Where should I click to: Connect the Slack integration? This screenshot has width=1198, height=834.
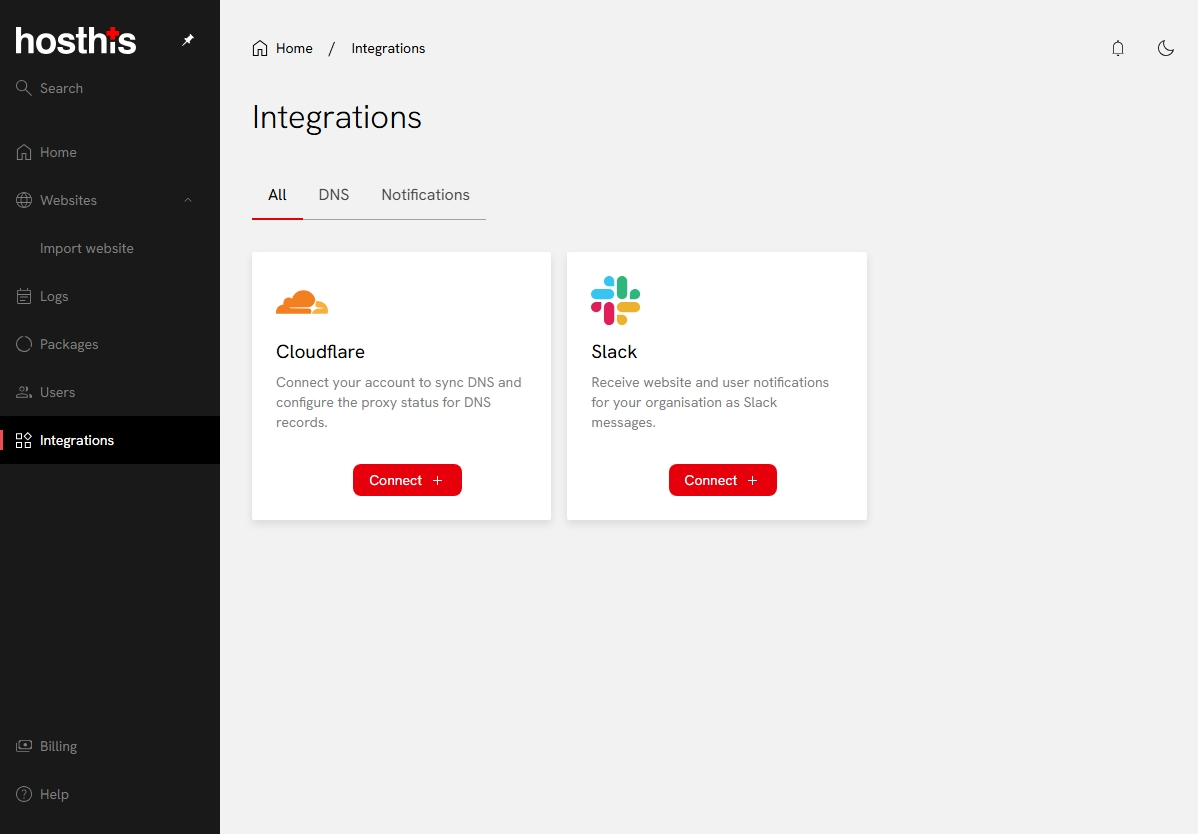tap(722, 480)
